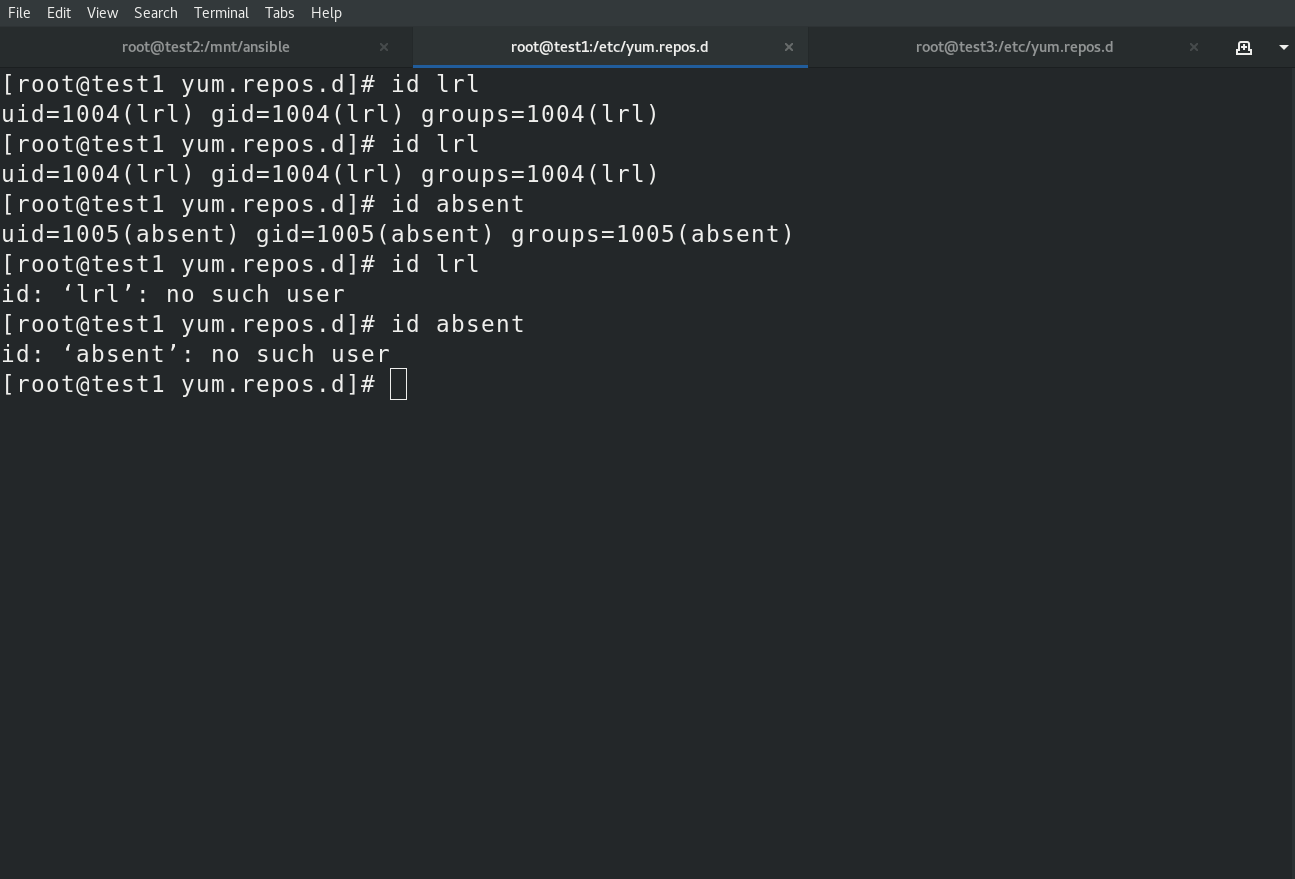Click the first 'id lrl' command line

coord(240,84)
